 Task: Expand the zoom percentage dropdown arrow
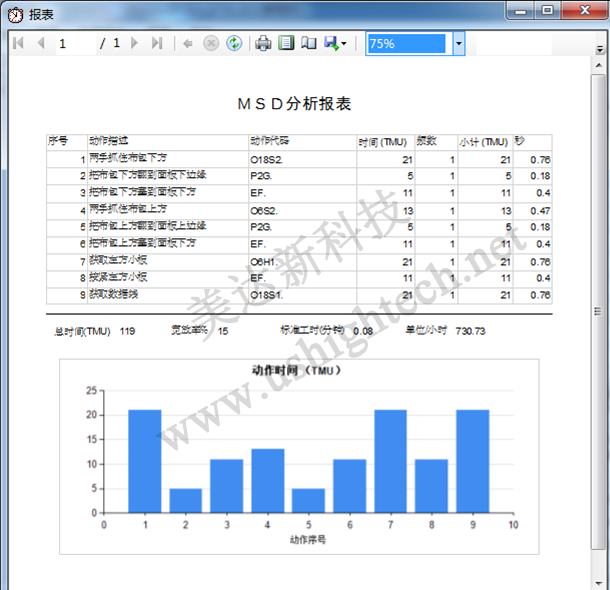click(x=458, y=44)
